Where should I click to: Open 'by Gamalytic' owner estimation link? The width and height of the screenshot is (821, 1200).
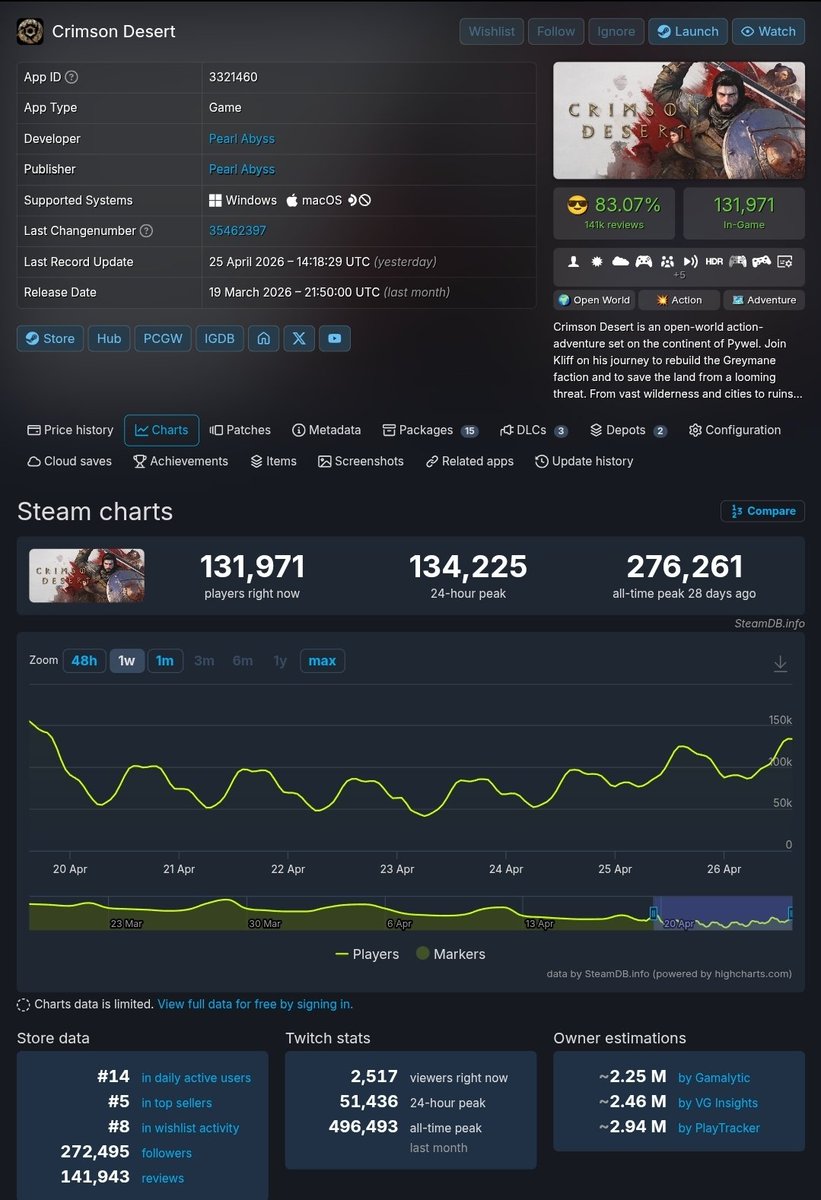(714, 1078)
